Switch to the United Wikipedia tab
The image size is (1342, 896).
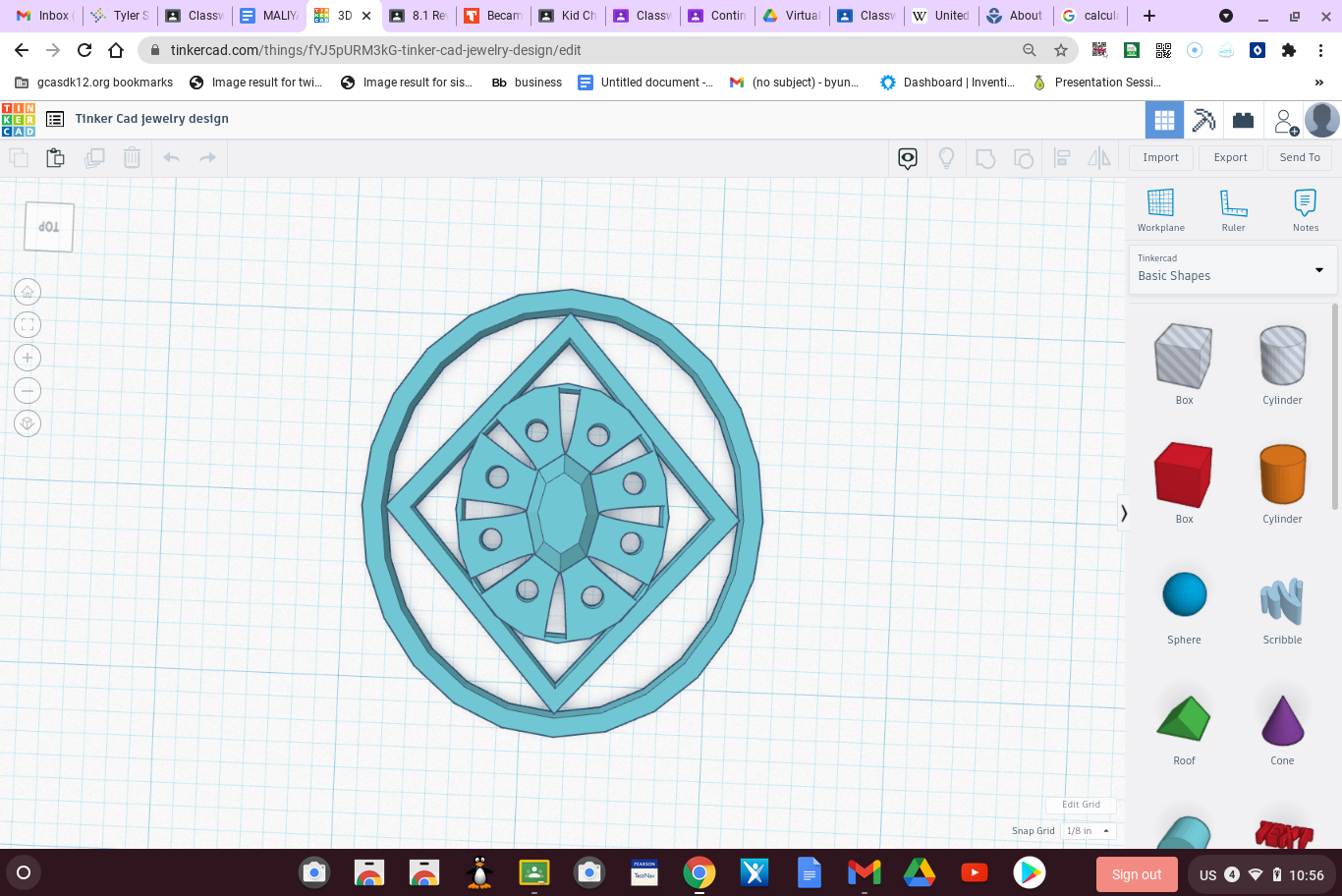(x=942, y=16)
